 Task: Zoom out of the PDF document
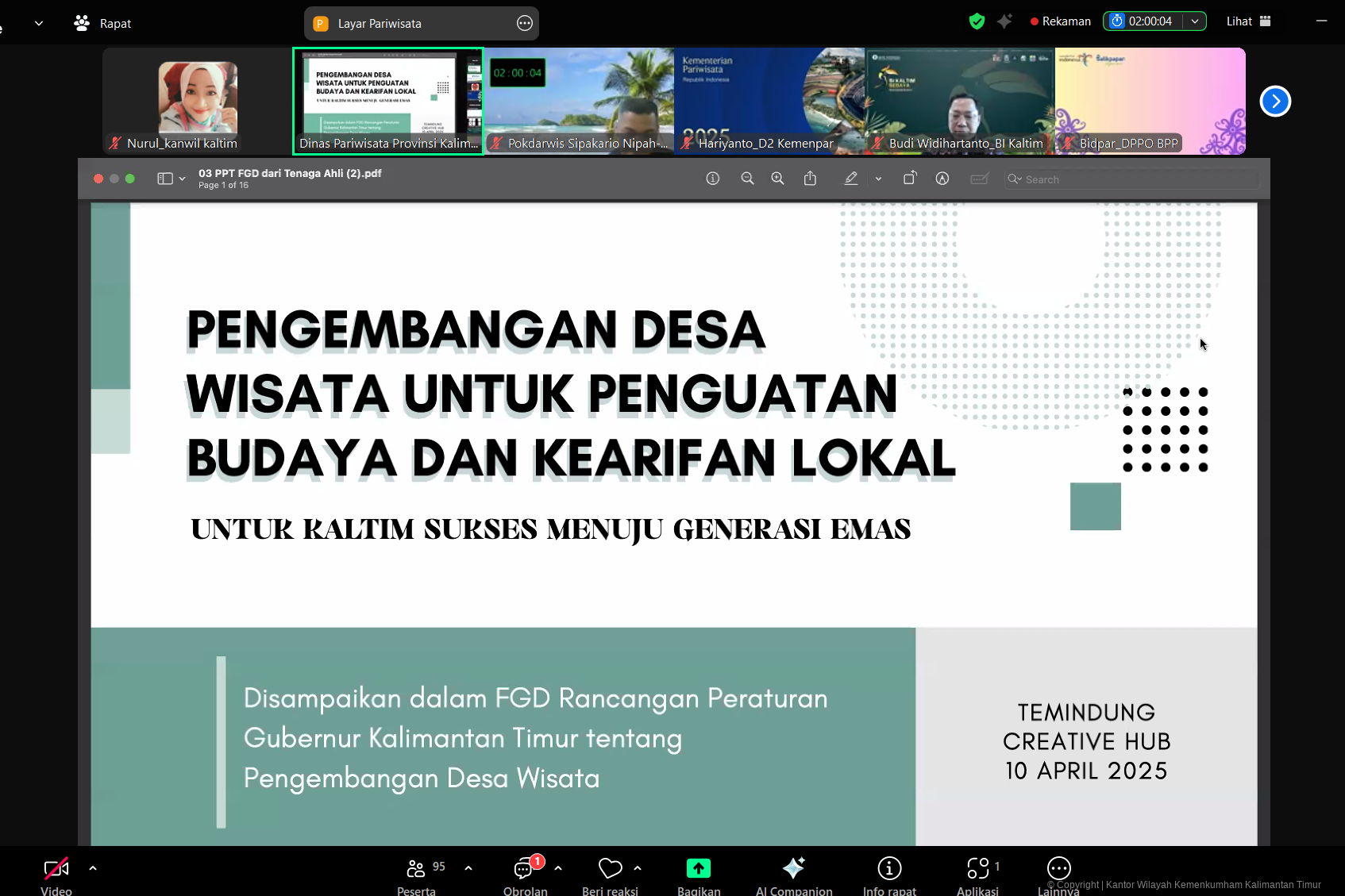click(x=747, y=178)
